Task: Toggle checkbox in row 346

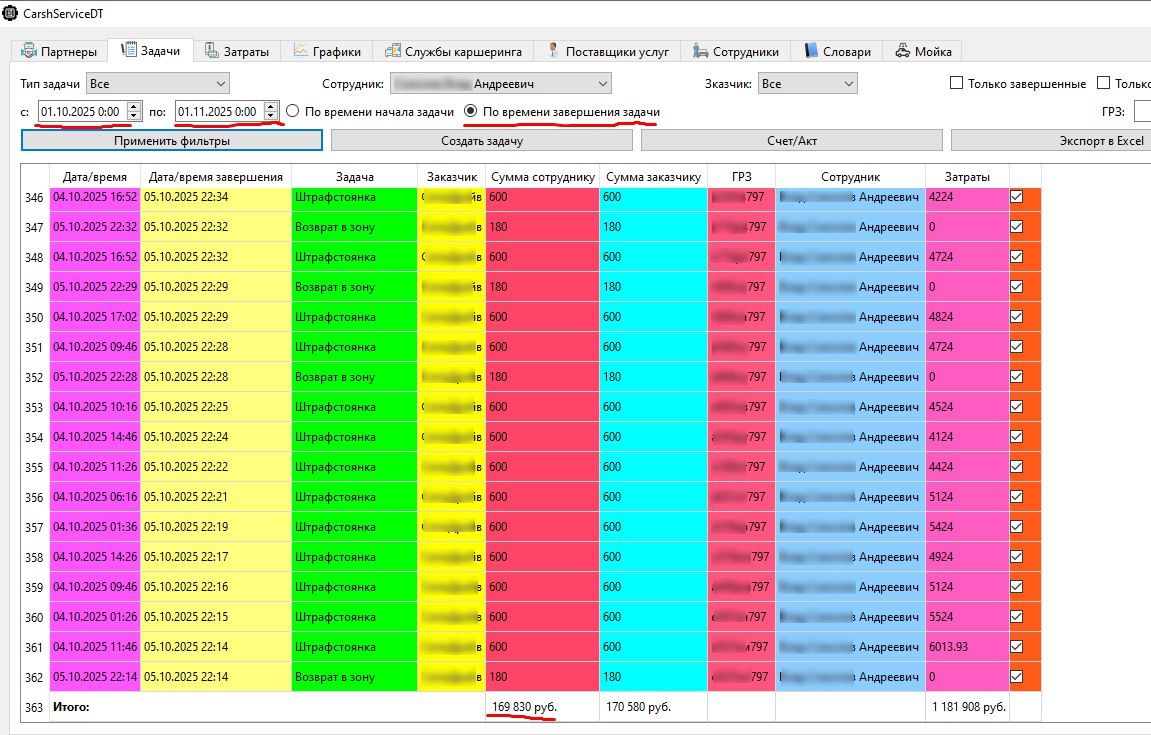Action: [x=1017, y=197]
